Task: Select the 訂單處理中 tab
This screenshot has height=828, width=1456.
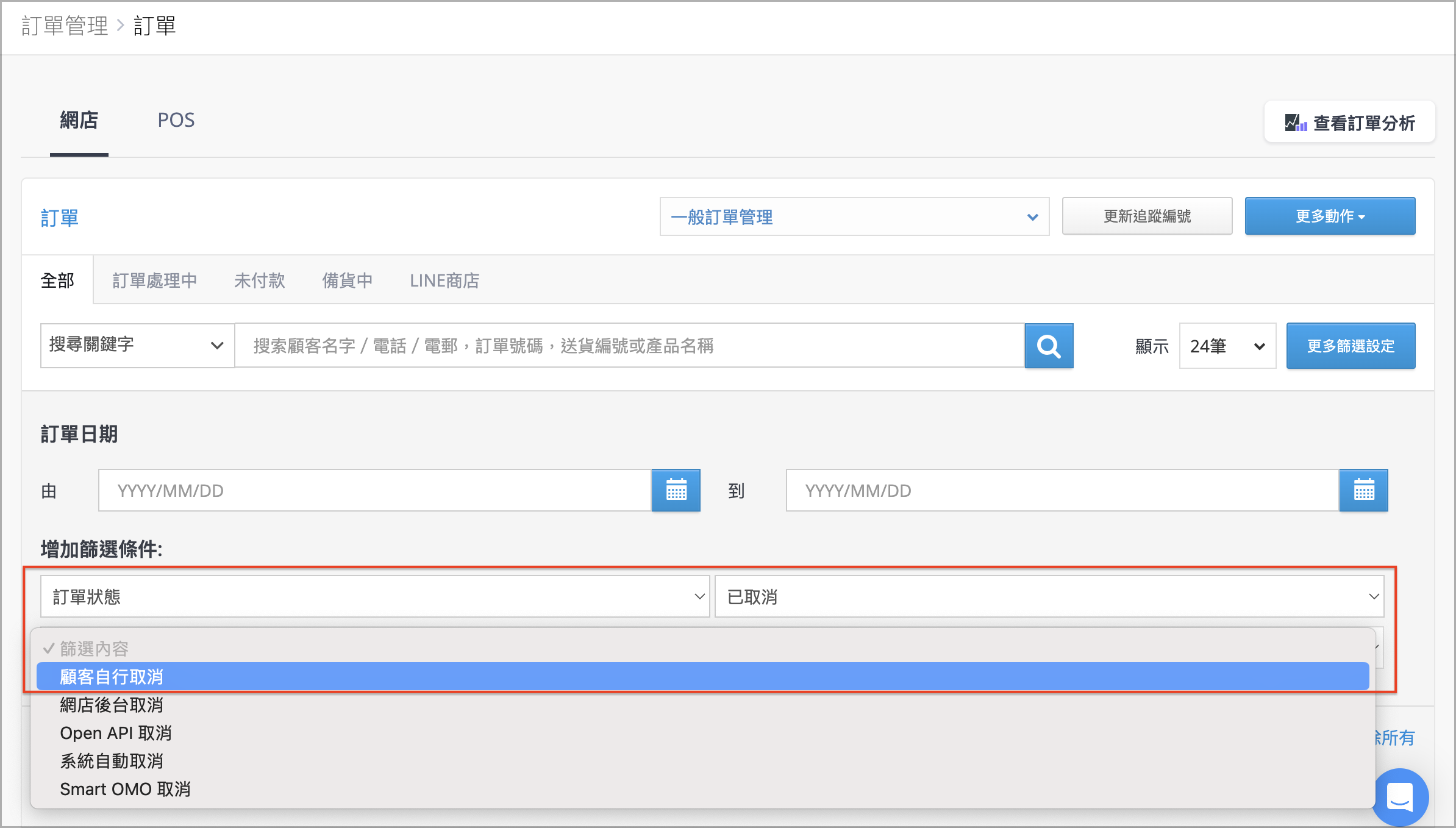Action: 155,280
